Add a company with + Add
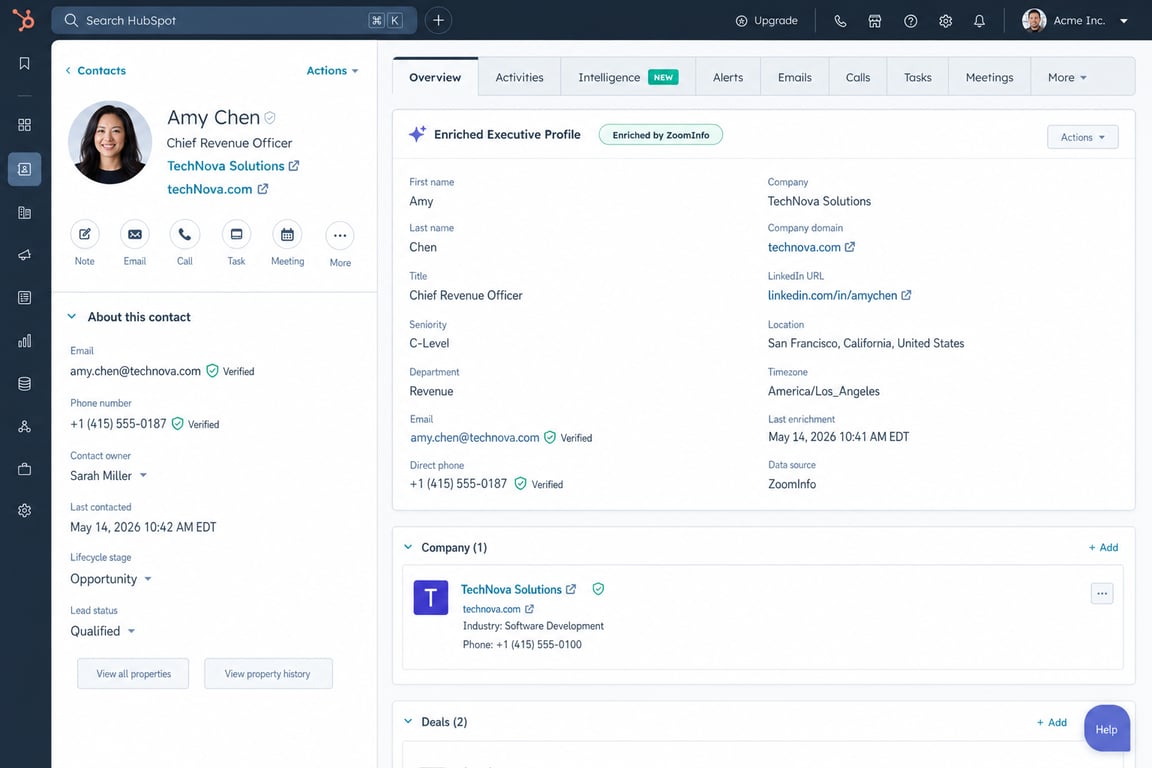The height and width of the screenshot is (768, 1152). click(x=1103, y=548)
